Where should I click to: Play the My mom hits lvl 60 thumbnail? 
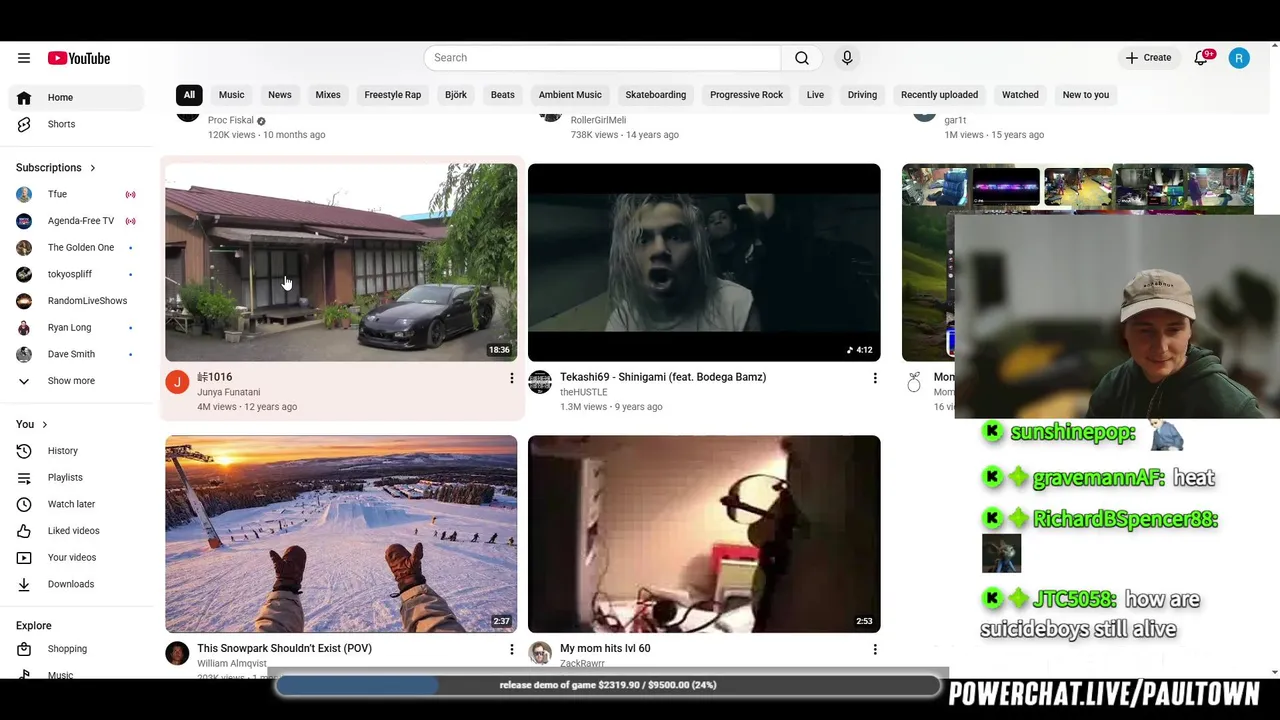click(x=704, y=534)
